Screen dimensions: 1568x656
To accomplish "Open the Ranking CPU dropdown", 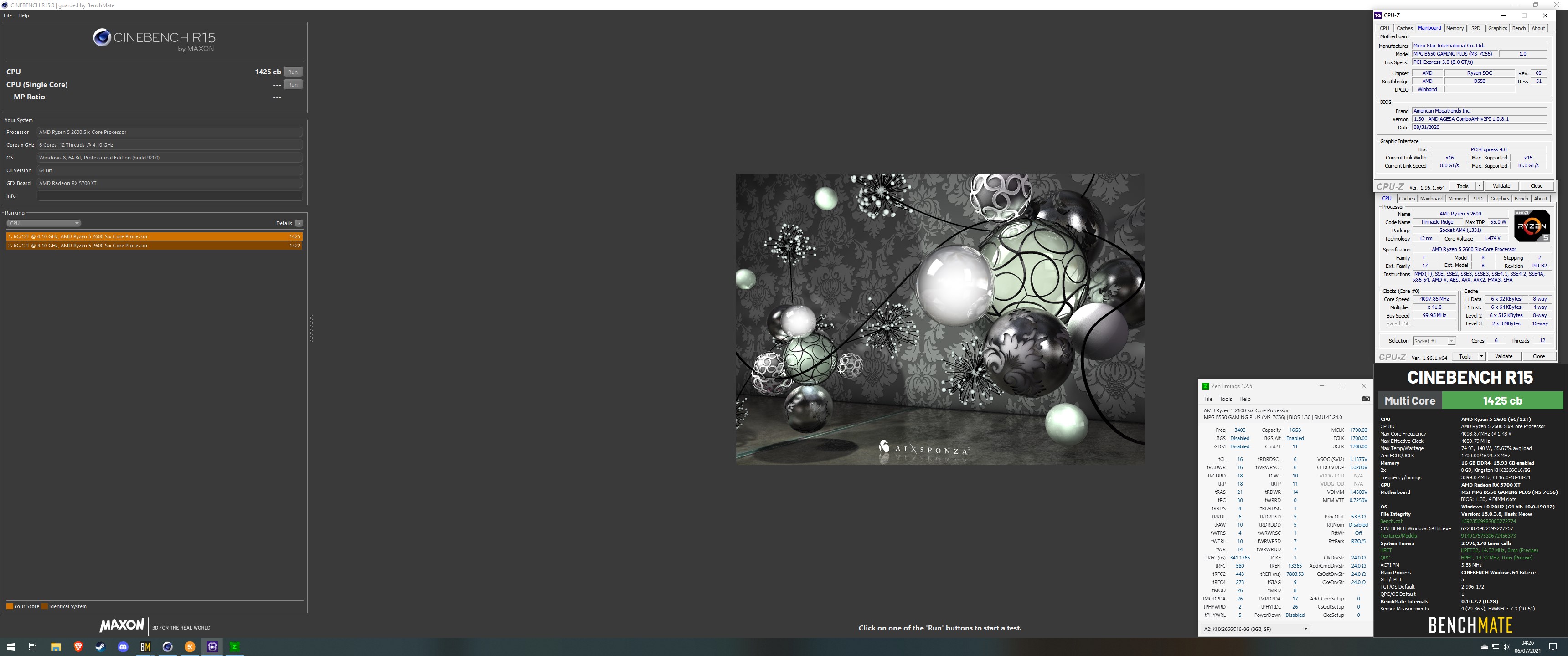I will coord(43,223).
